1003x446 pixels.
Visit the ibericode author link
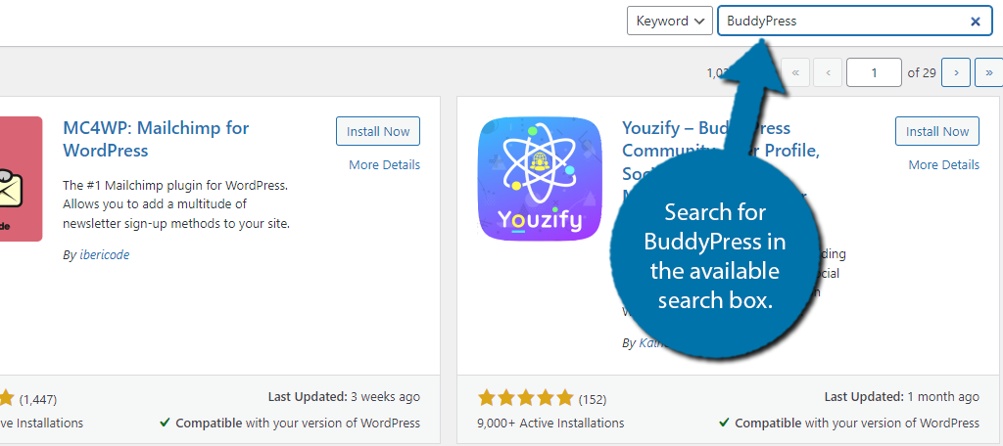pos(104,255)
